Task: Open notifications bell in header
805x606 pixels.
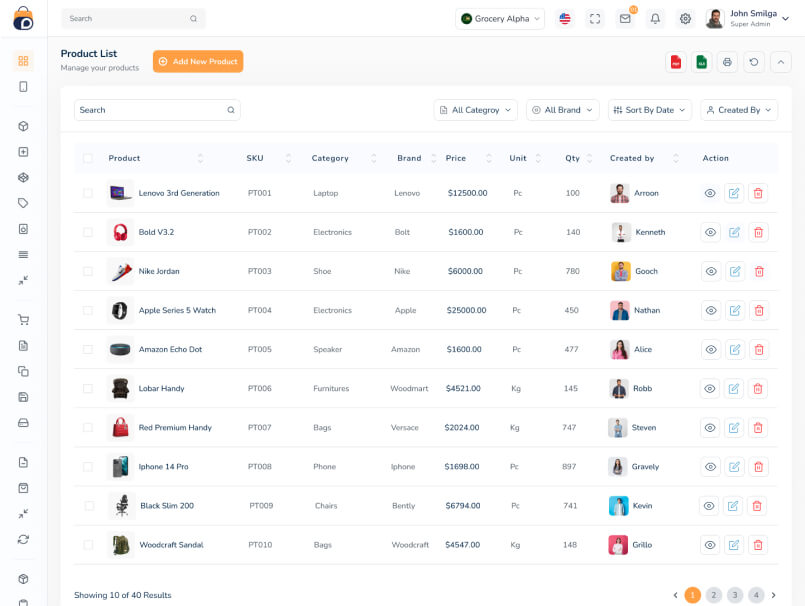Action: click(x=655, y=19)
